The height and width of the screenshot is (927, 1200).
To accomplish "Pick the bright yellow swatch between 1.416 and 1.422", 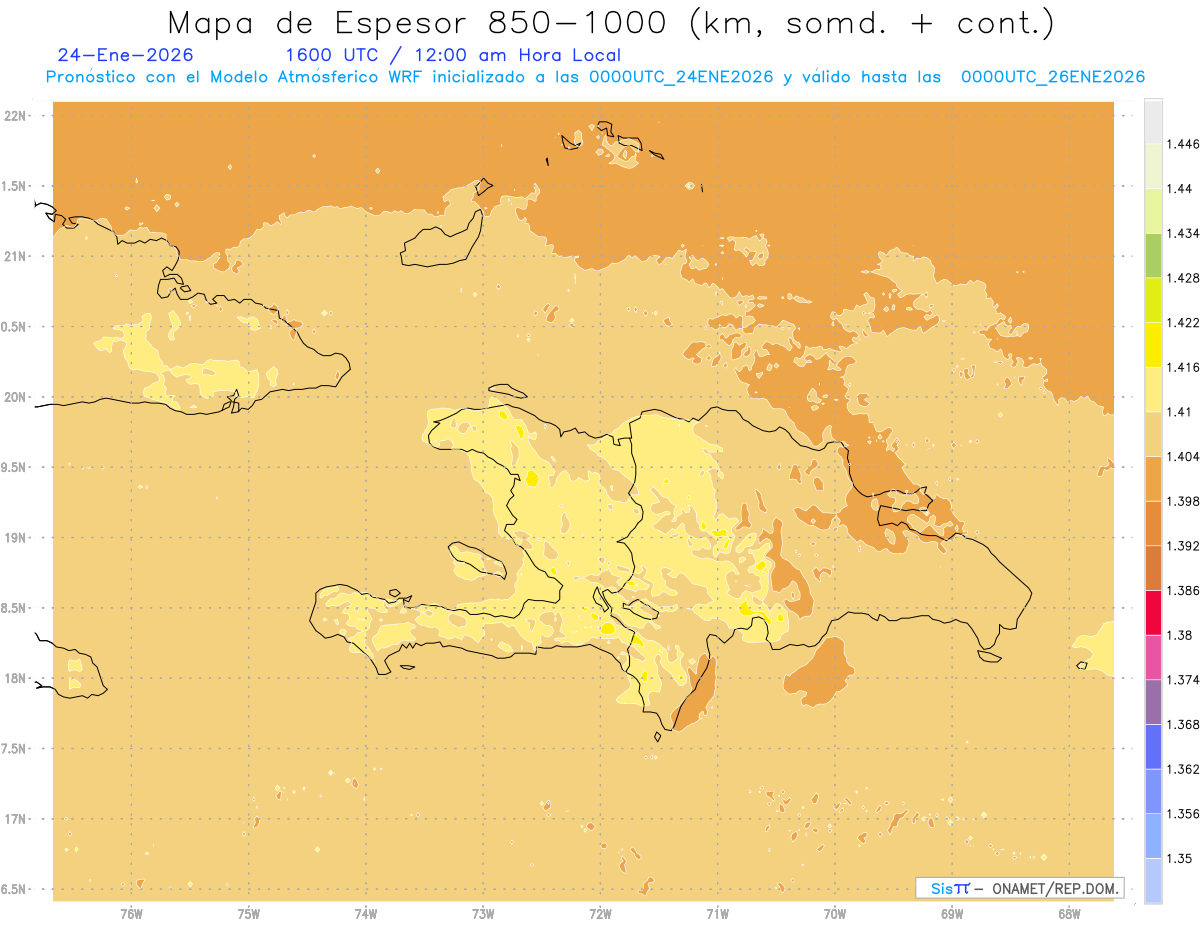I will pos(1153,344).
